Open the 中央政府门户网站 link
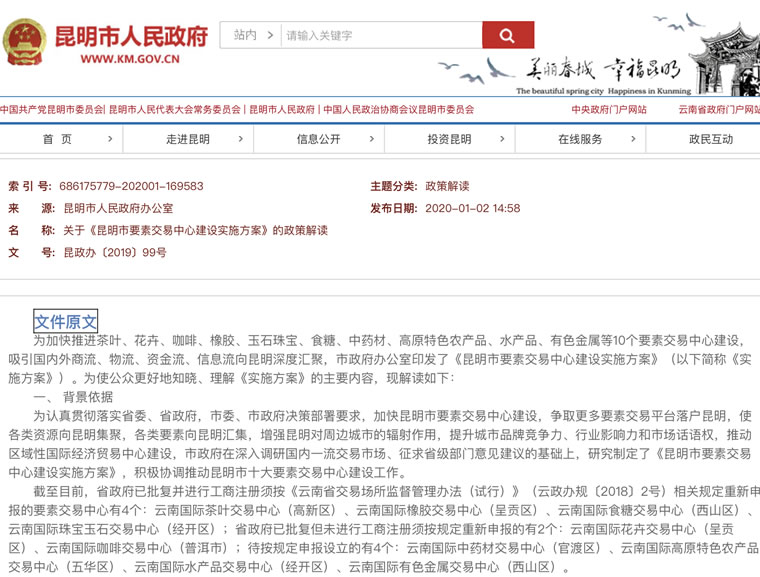The height and width of the screenshot is (577, 760). click(609, 110)
